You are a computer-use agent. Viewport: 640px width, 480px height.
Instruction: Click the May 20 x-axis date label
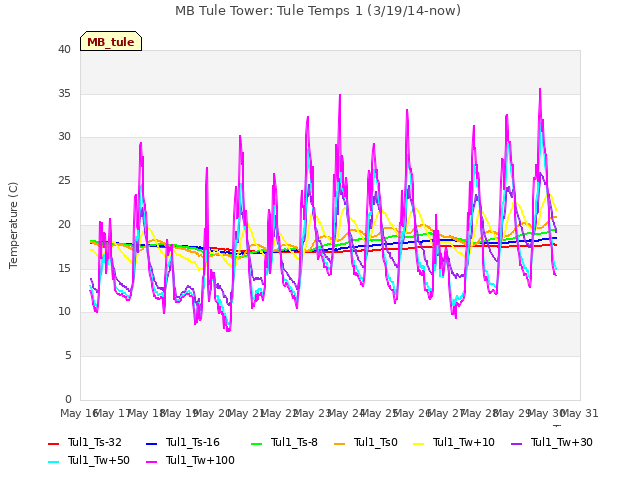213,413
